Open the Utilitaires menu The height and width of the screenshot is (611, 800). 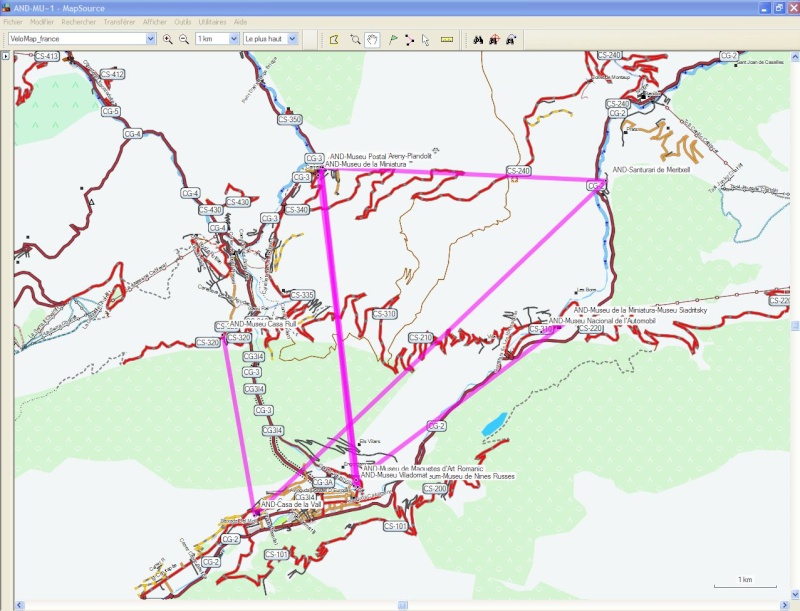pos(212,22)
